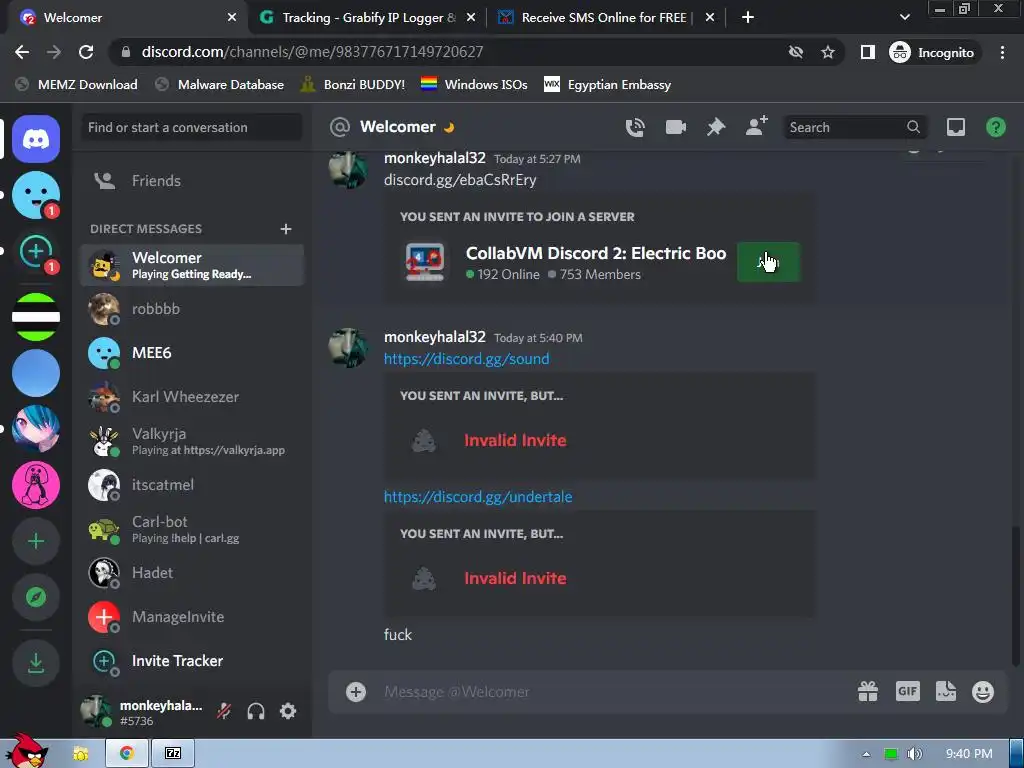Explore public servers compass icon

(x=36, y=597)
